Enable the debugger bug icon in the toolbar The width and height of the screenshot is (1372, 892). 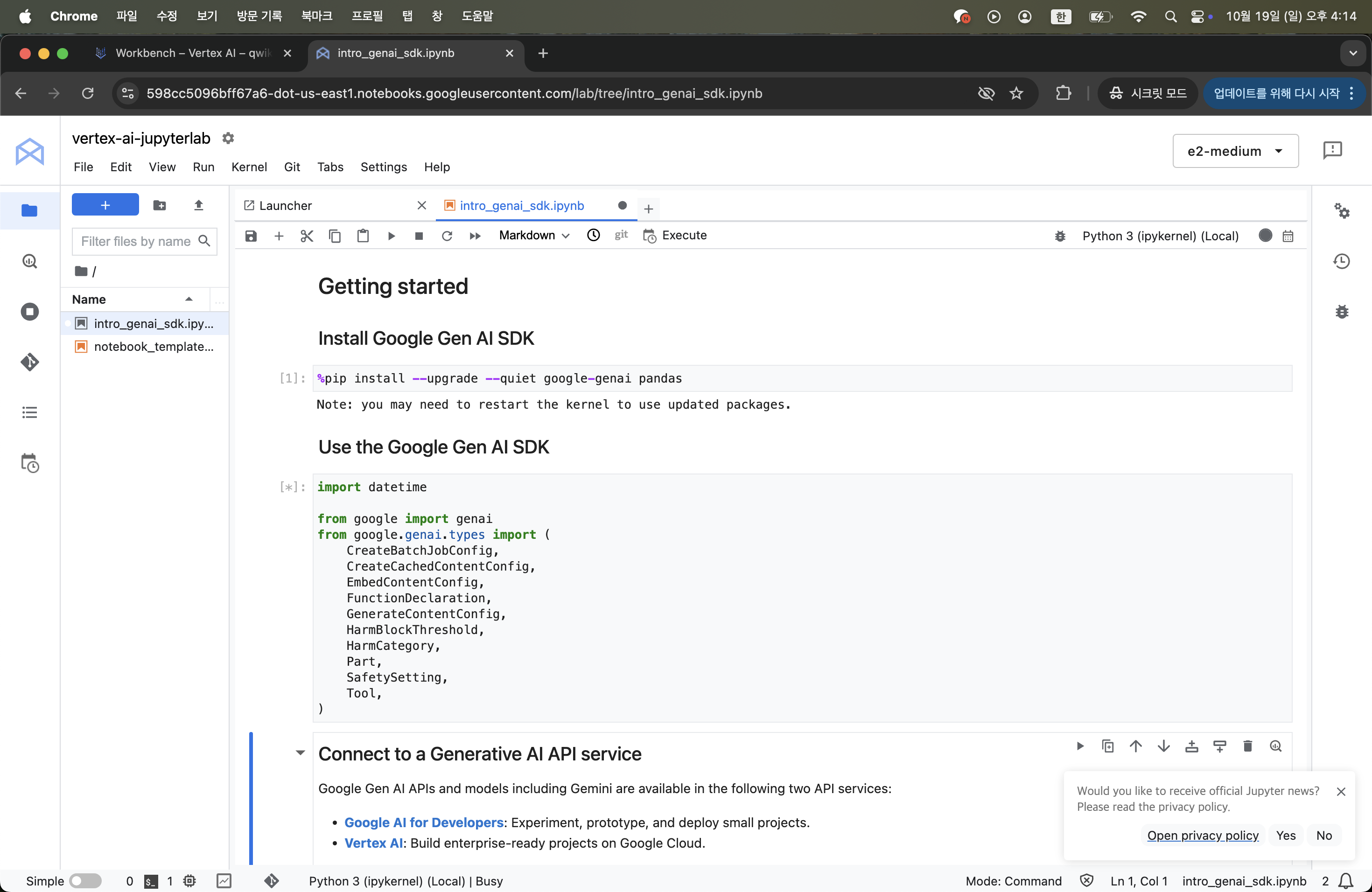[x=1059, y=236]
